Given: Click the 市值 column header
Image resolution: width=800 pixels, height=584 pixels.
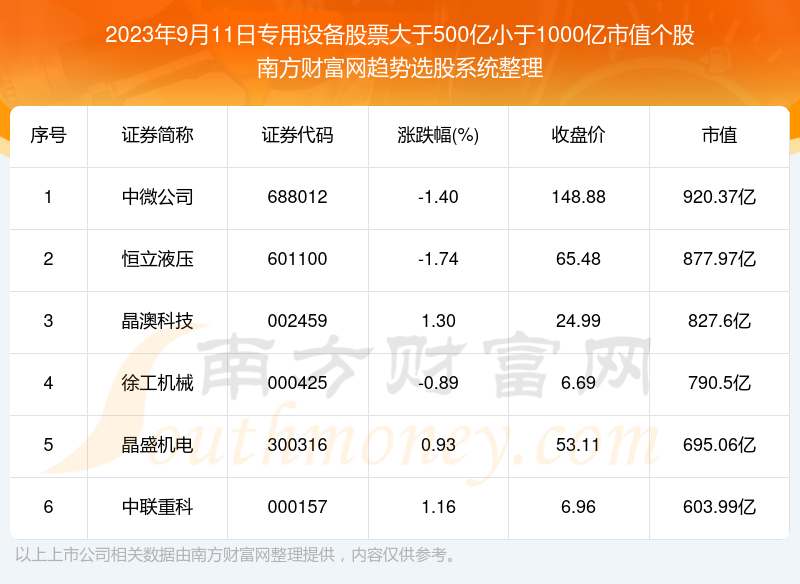Looking at the screenshot, I should (x=719, y=136).
